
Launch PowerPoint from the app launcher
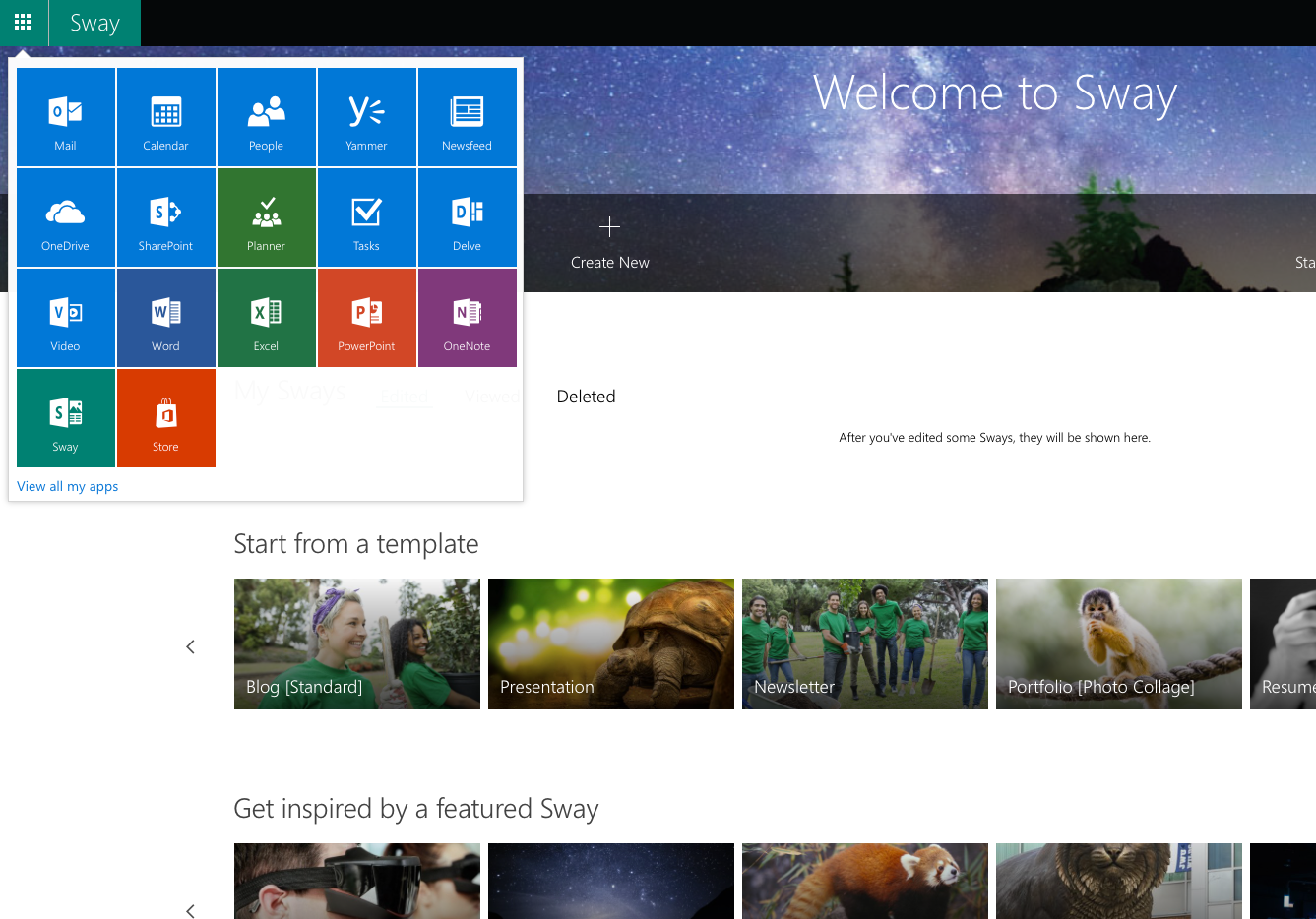click(x=366, y=317)
